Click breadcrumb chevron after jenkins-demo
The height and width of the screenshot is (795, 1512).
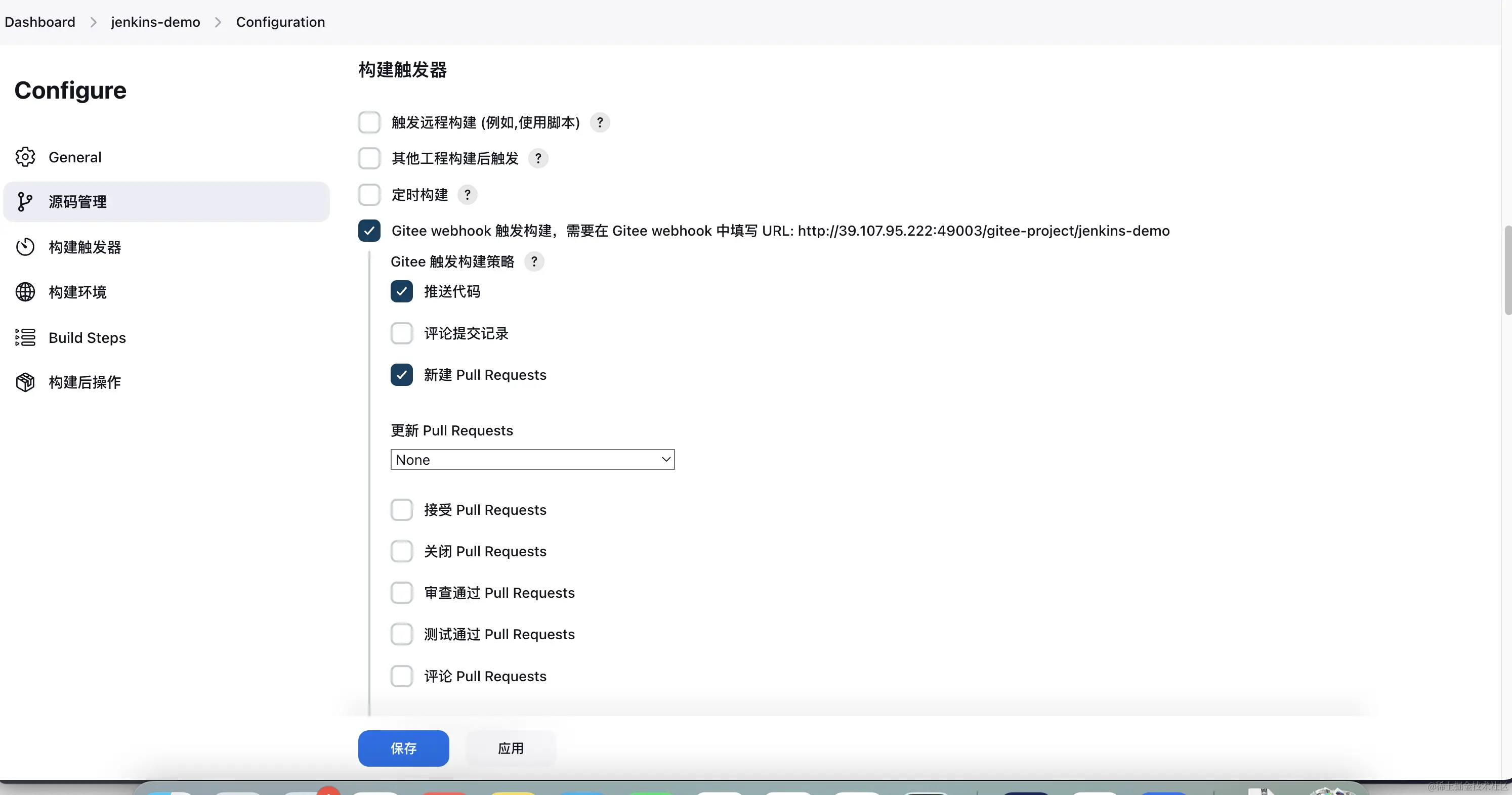click(x=218, y=22)
